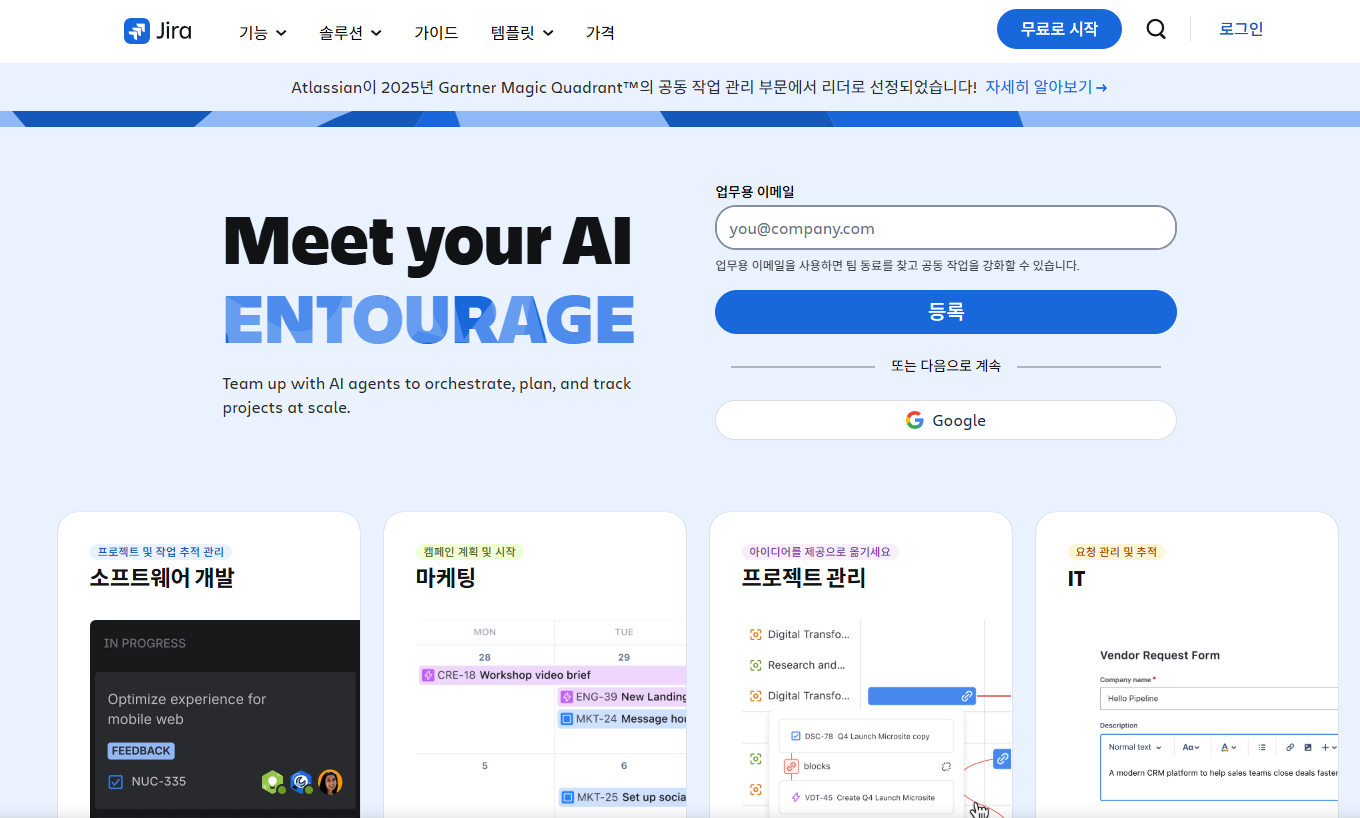This screenshot has height=818, width=1360.
Task: Continue with the Google button
Action: [945, 420]
